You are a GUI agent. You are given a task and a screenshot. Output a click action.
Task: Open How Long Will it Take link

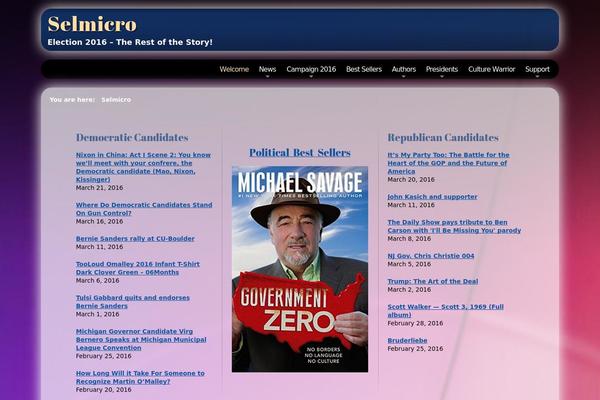pos(140,377)
